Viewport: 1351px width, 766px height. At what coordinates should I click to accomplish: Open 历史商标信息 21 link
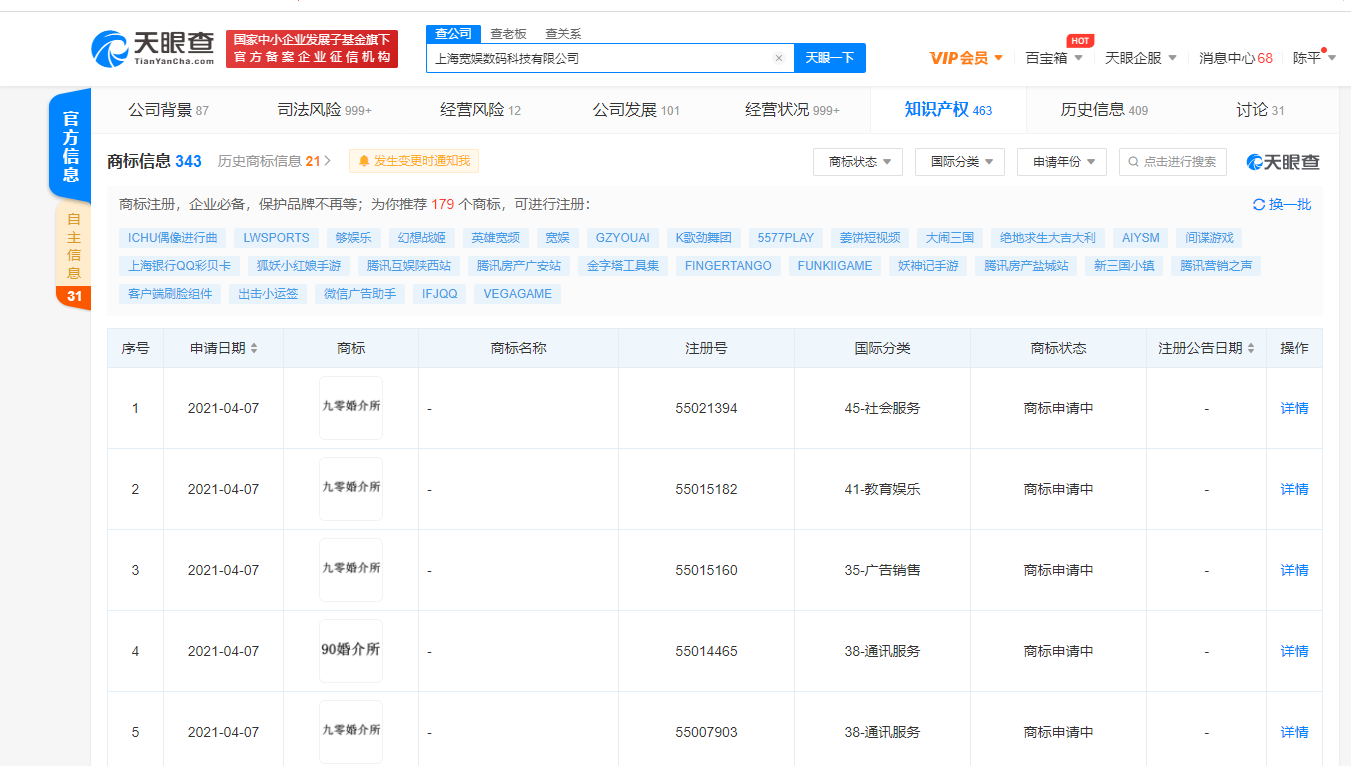tap(274, 161)
